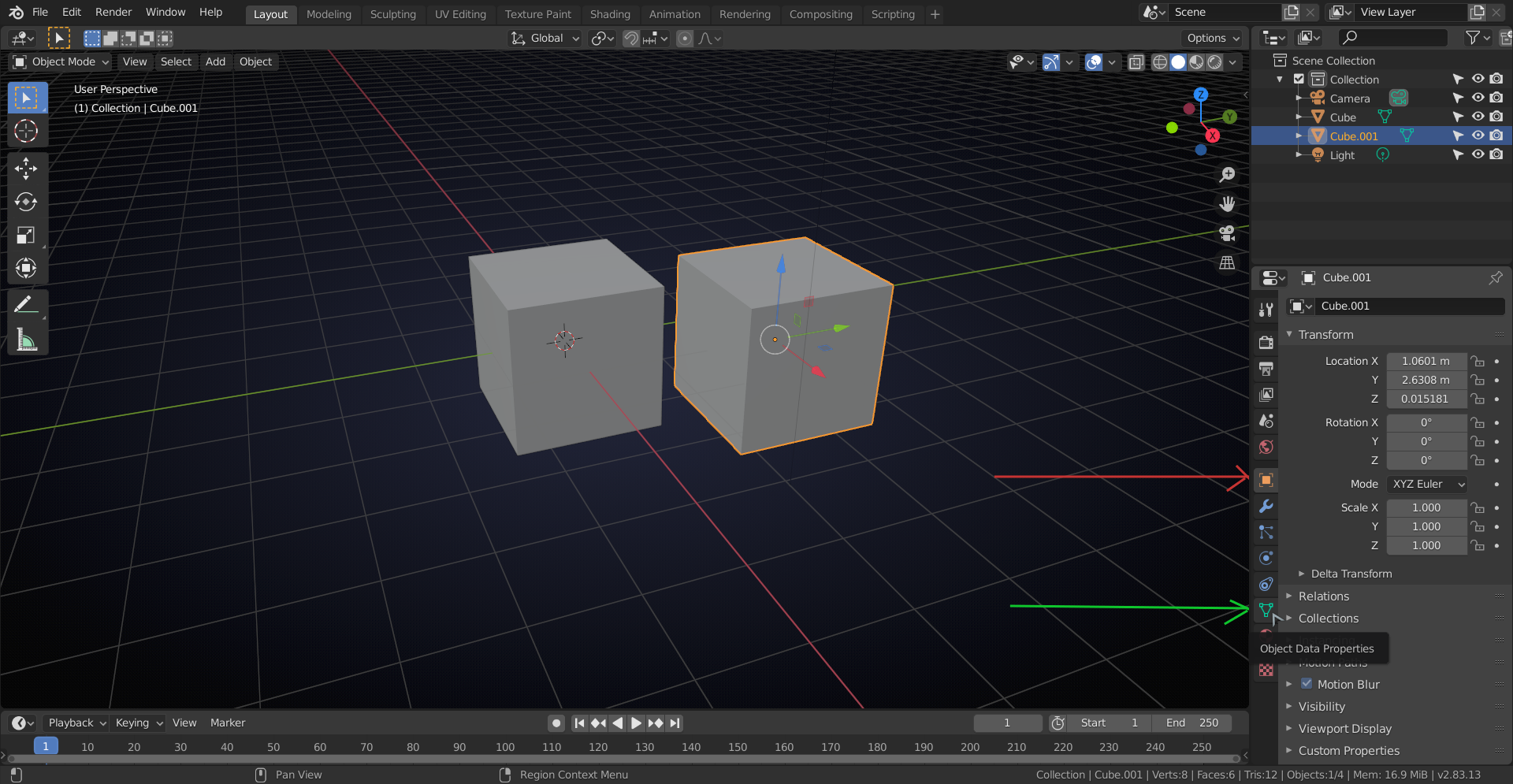Open the Texture properties checker tab
The image size is (1513, 784).
[x=1266, y=670]
